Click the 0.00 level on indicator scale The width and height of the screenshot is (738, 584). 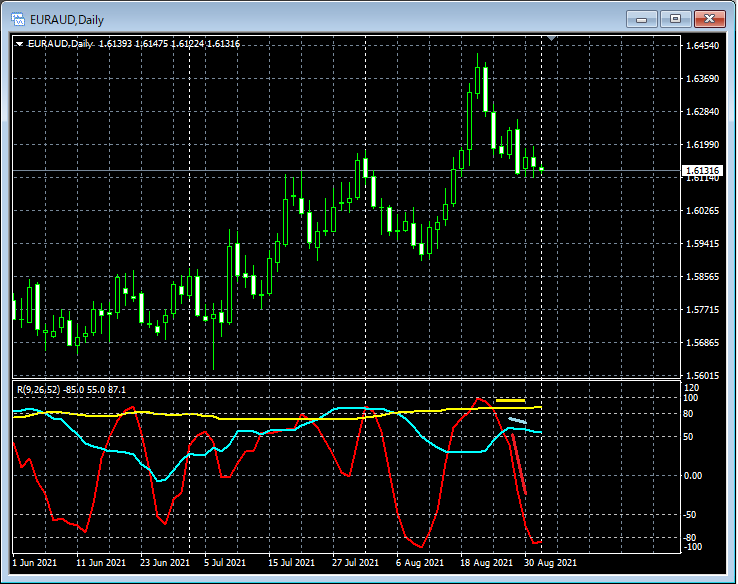pos(693,476)
